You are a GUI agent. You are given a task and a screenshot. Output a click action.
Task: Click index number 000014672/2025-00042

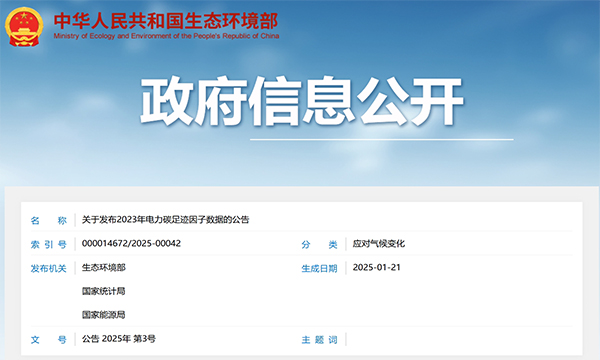tap(131, 243)
